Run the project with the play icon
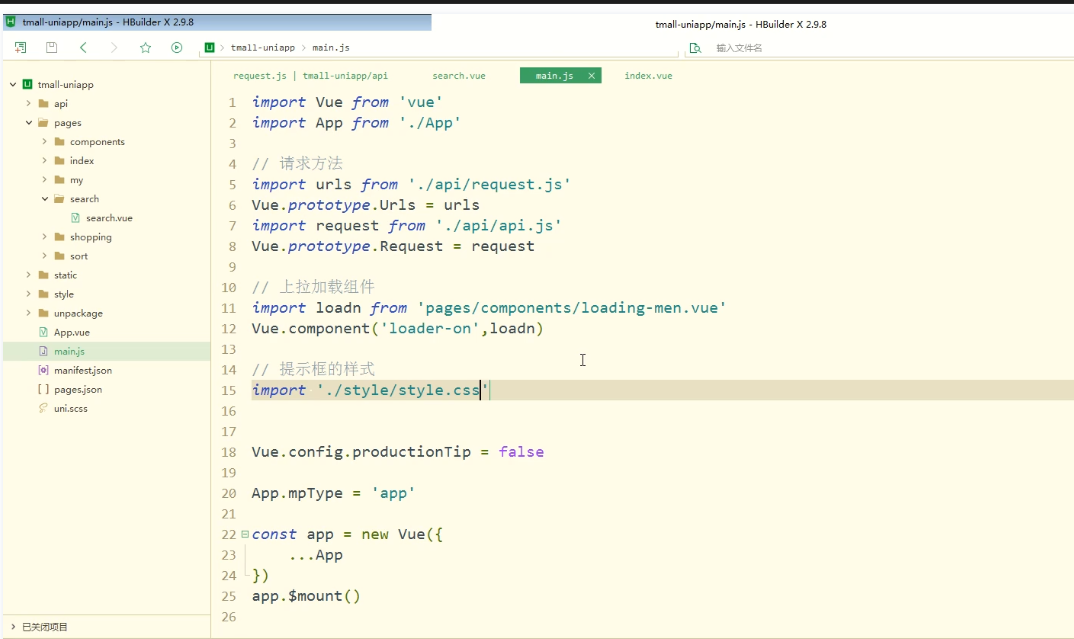 [x=177, y=47]
